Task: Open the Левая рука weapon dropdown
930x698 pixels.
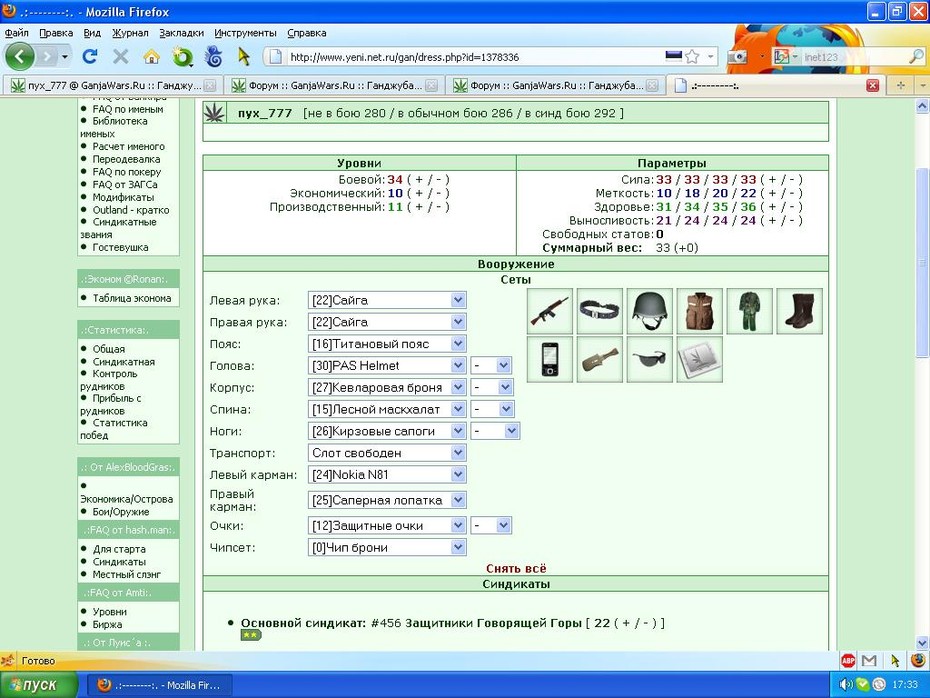Action: [x=387, y=300]
